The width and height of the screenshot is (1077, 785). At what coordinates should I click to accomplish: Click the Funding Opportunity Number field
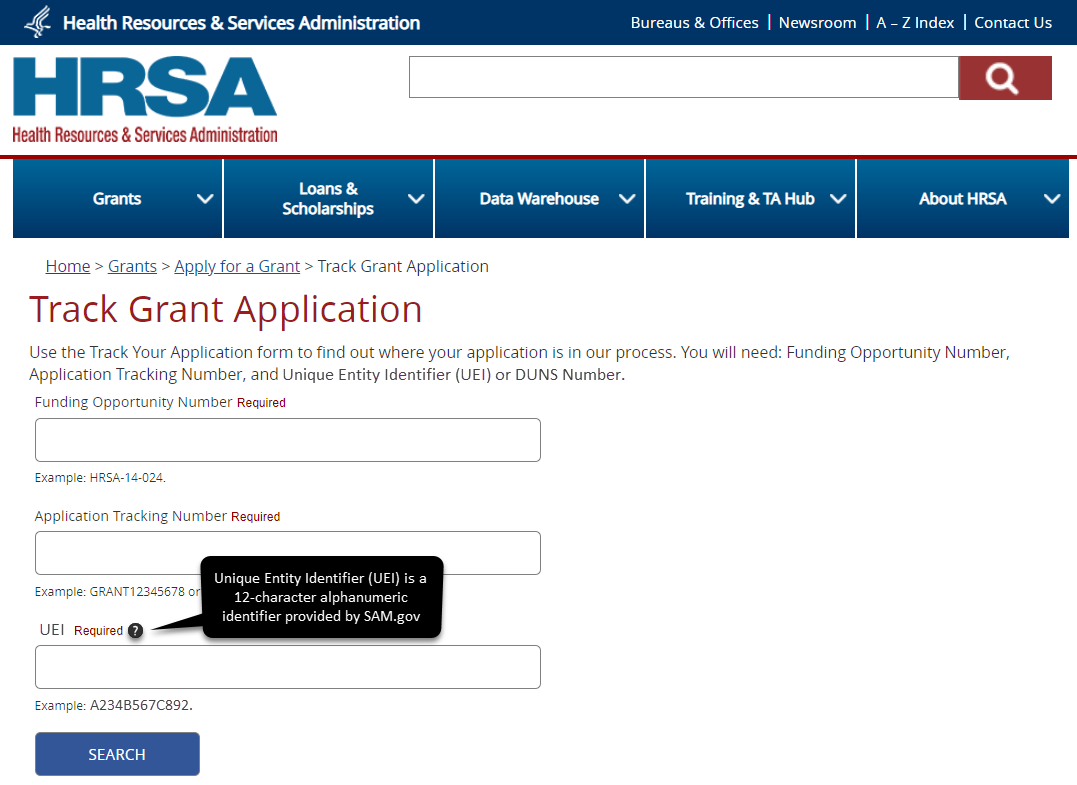click(x=288, y=440)
